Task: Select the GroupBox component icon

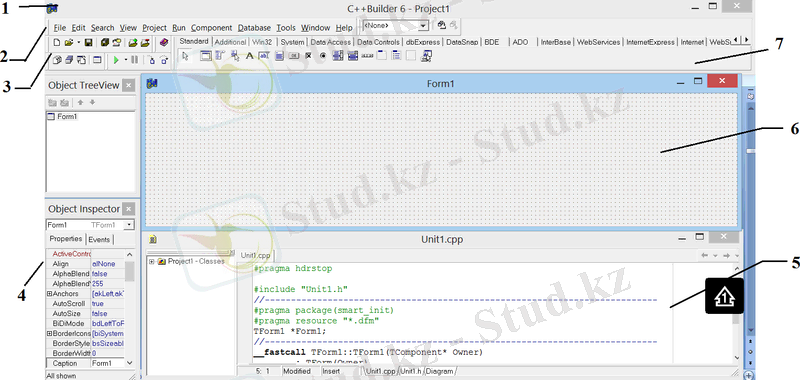Action: pos(382,56)
